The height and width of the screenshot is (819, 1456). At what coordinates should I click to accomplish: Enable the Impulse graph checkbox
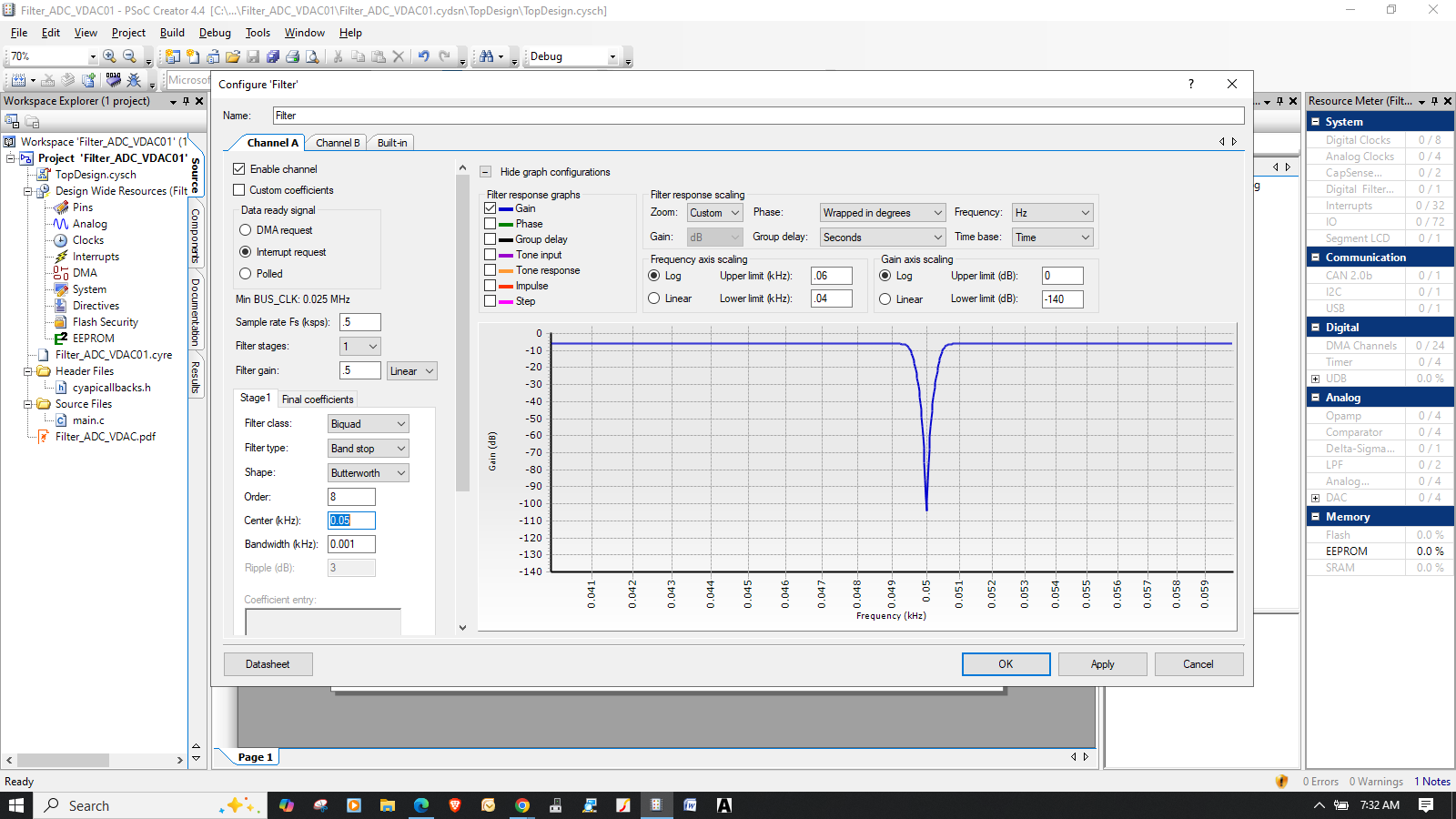click(x=490, y=286)
